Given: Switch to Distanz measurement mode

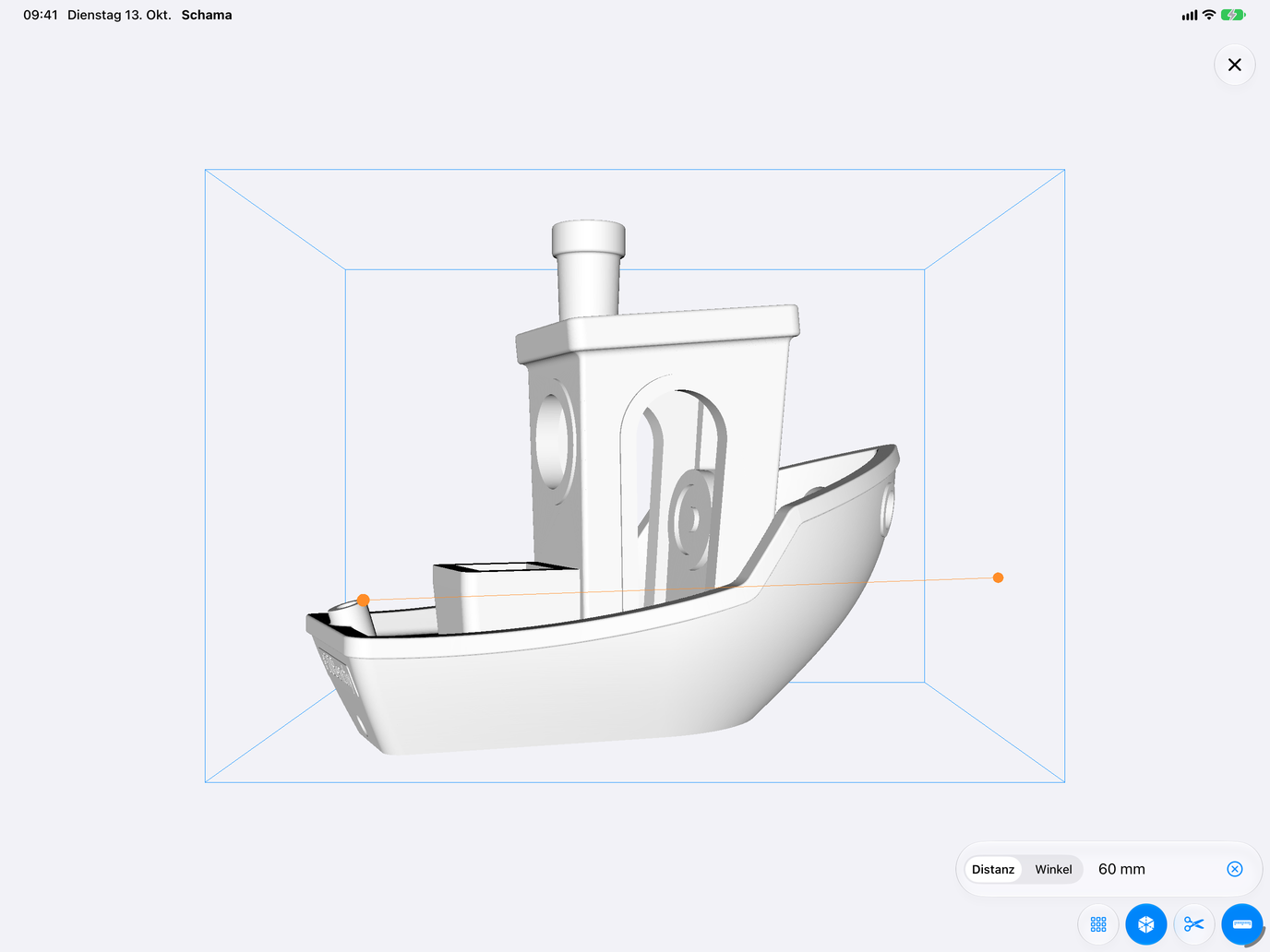Looking at the screenshot, I should coord(993,869).
